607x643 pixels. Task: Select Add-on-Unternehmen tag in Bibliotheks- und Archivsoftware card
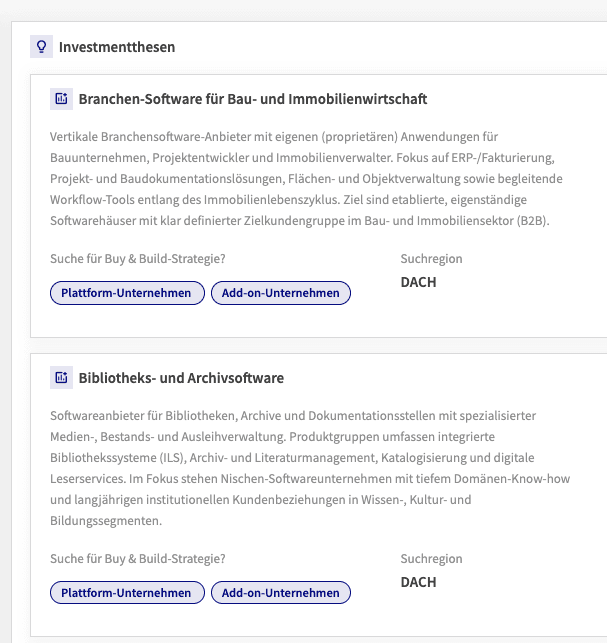281,593
